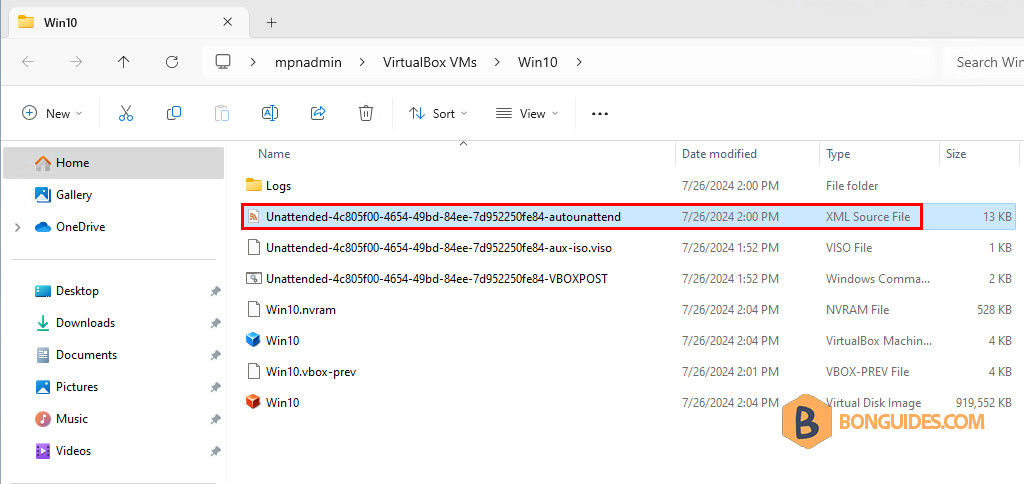Image resolution: width=1024 pixels, height=484 pixels.
Task: Go forward with the Forward arrow
Action: (76, 62)
